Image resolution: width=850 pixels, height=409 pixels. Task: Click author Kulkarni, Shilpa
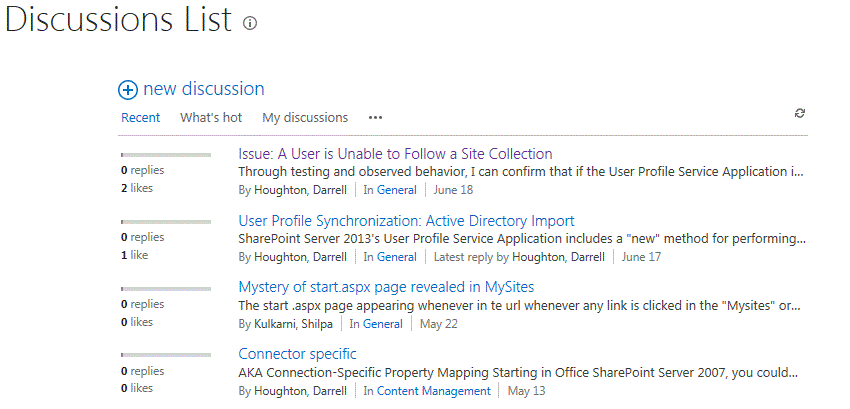293,324
